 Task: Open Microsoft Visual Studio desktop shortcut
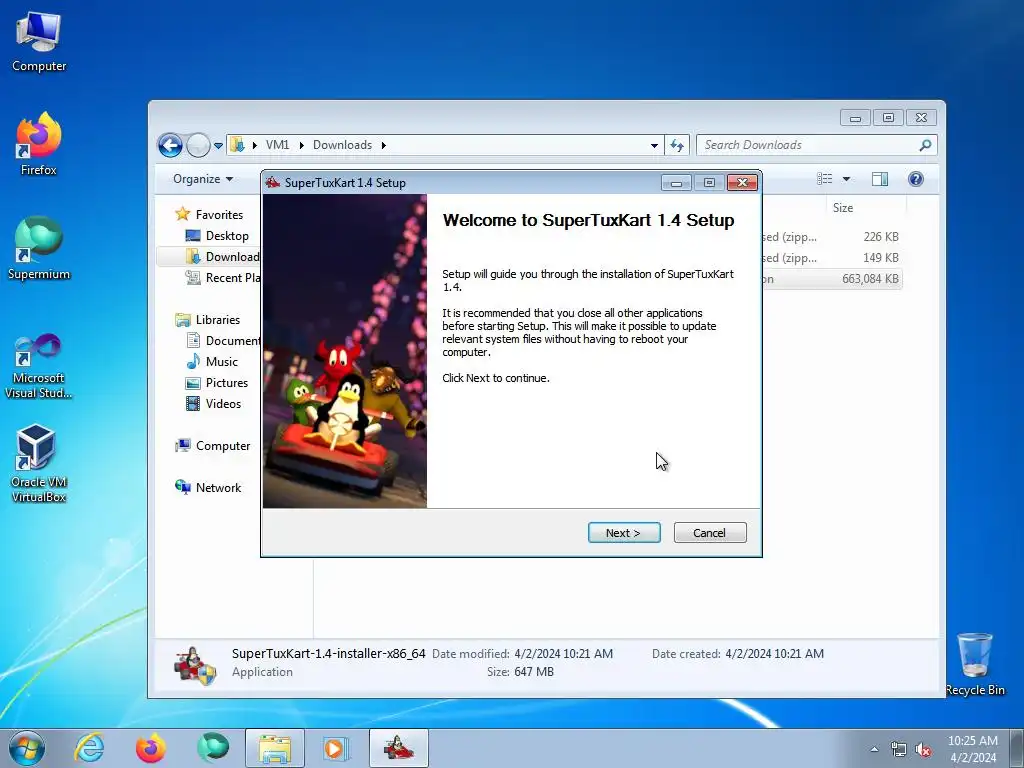tap(39, 366)
